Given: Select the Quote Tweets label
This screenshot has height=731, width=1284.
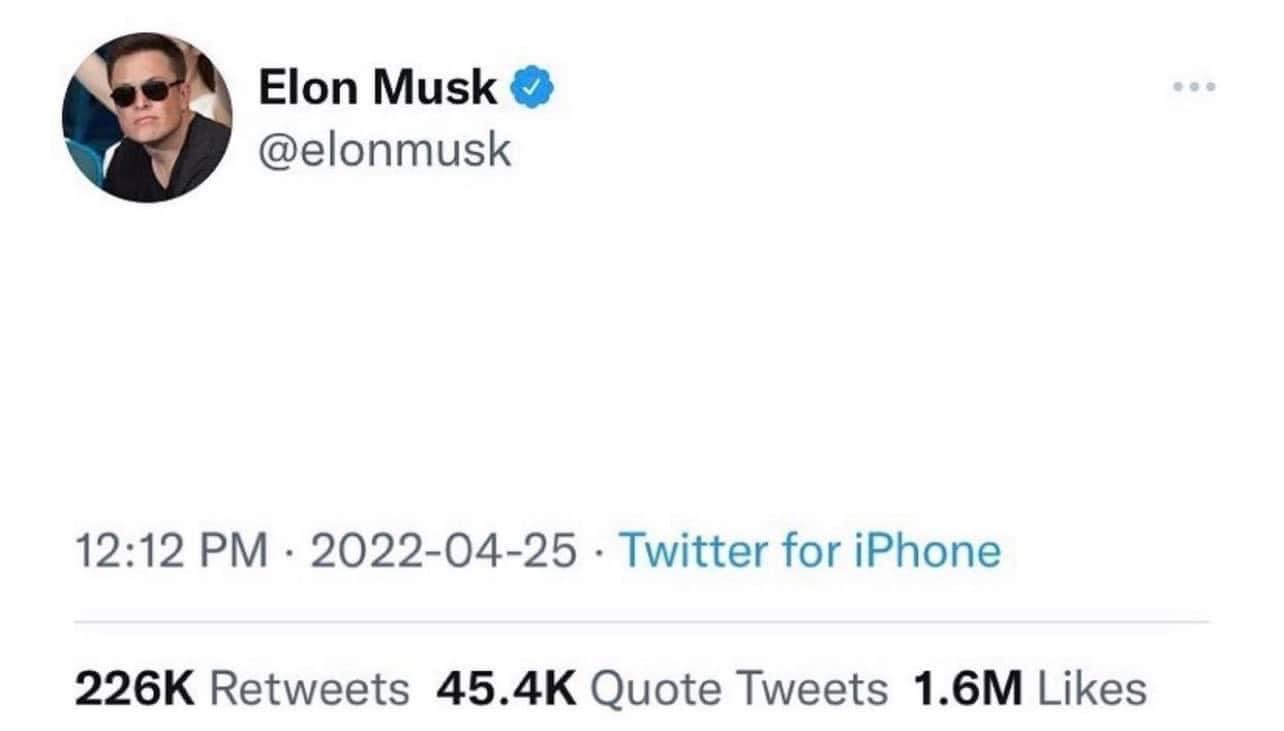Looking at the screenshot, I should 739,688.
